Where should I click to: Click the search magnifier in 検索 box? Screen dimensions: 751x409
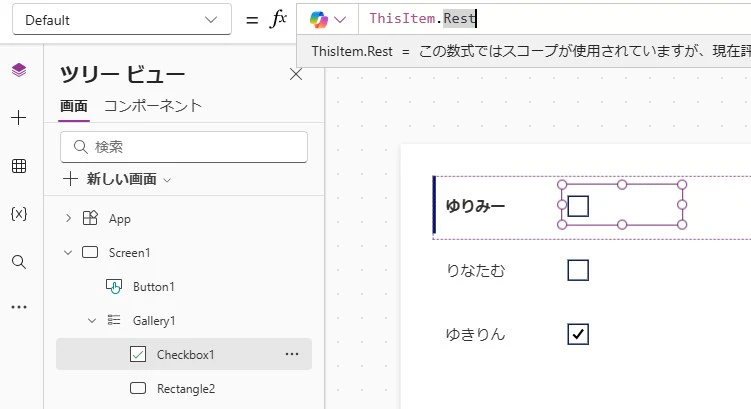[80, 147]
